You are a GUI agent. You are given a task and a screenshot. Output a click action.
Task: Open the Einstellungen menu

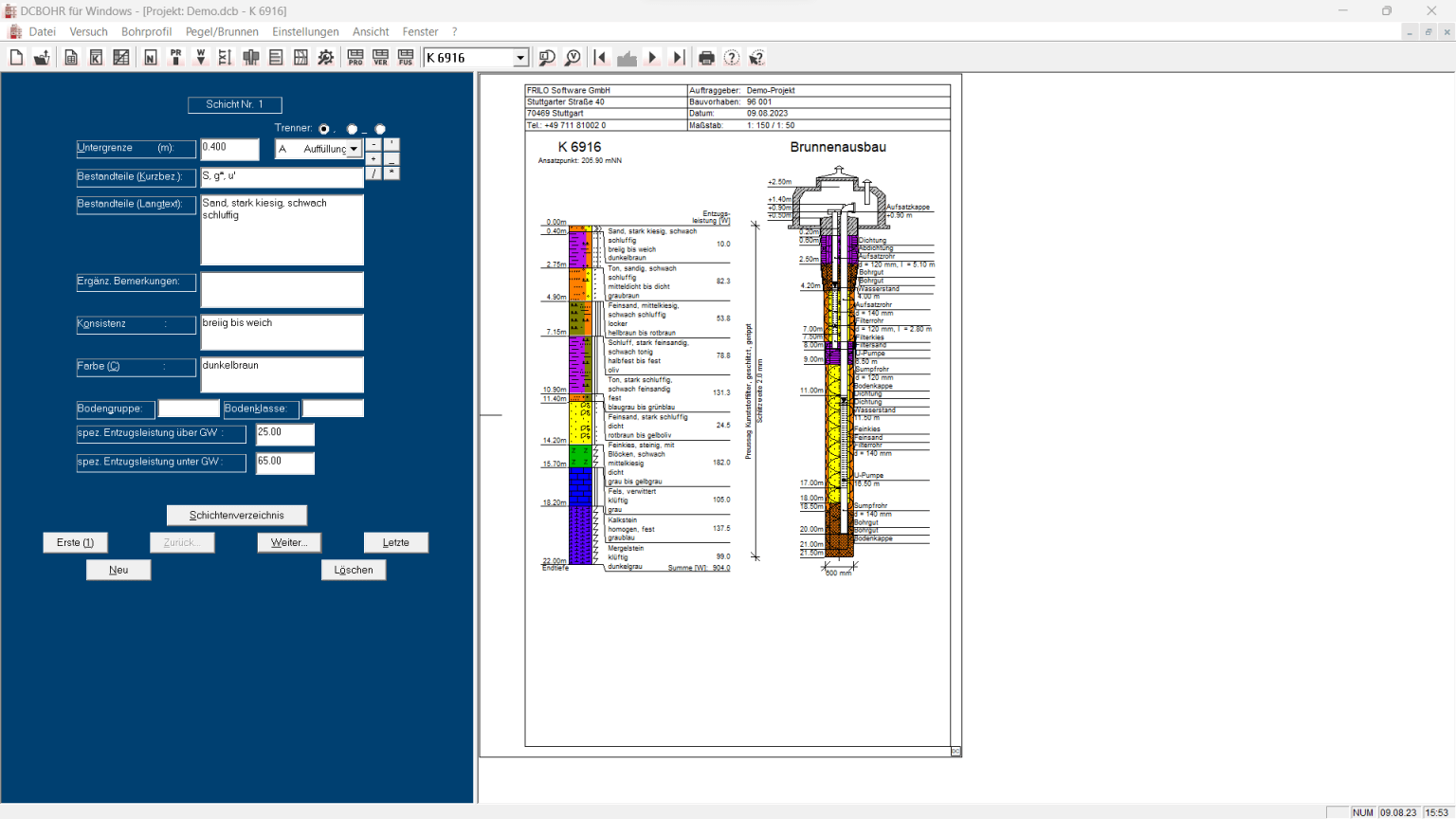pyautogui.click(x=305, y=32)
